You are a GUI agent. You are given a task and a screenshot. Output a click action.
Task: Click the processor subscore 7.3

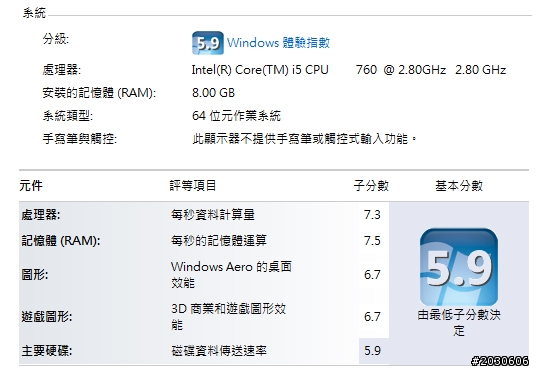pyautogui.click(x=372, y=215)
